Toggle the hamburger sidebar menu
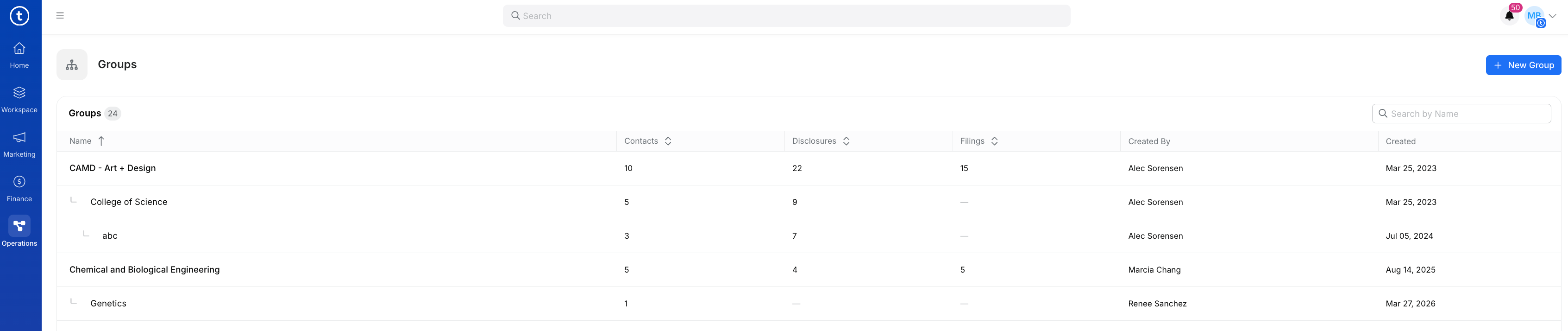Viewport: 1568px width, 331px height. coord(60,16)
